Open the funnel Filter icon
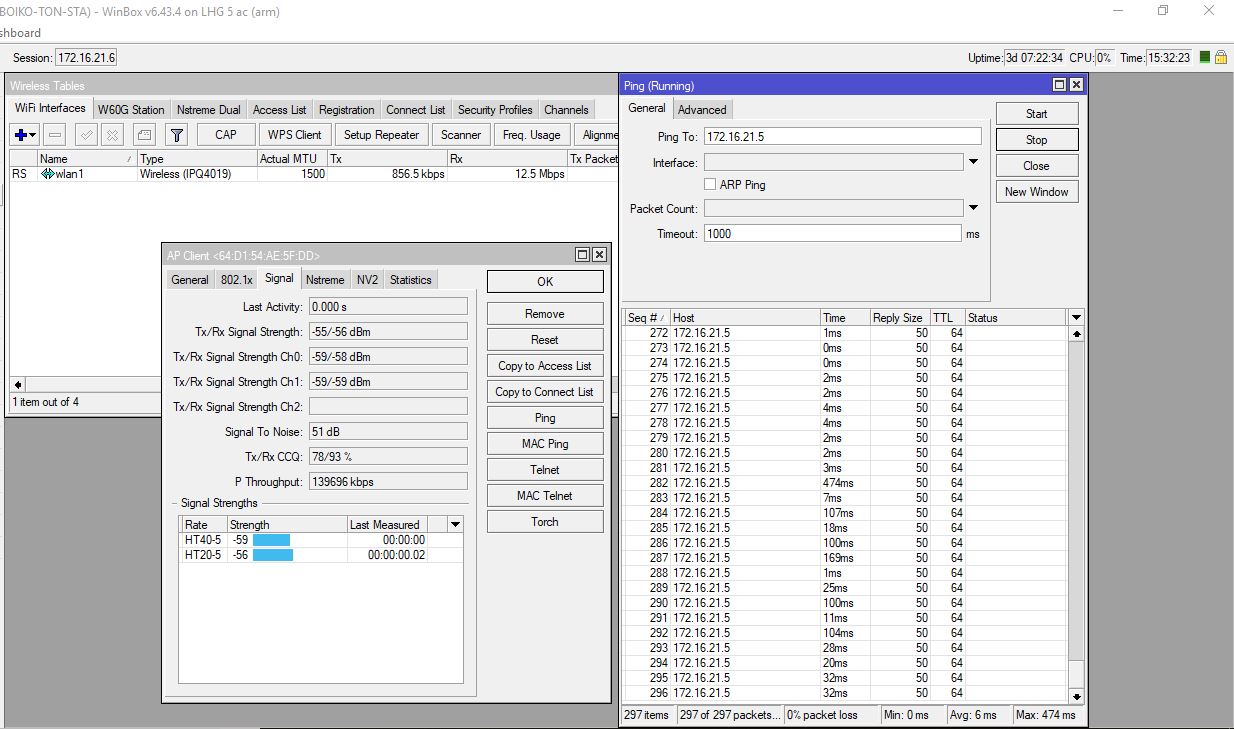 pos(177,135)
